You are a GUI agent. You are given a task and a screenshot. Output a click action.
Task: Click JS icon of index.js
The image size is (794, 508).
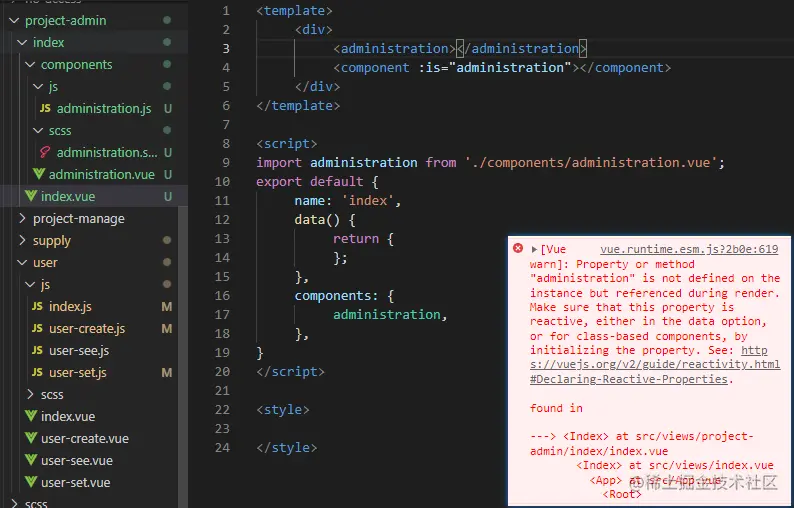pos(37,306)
